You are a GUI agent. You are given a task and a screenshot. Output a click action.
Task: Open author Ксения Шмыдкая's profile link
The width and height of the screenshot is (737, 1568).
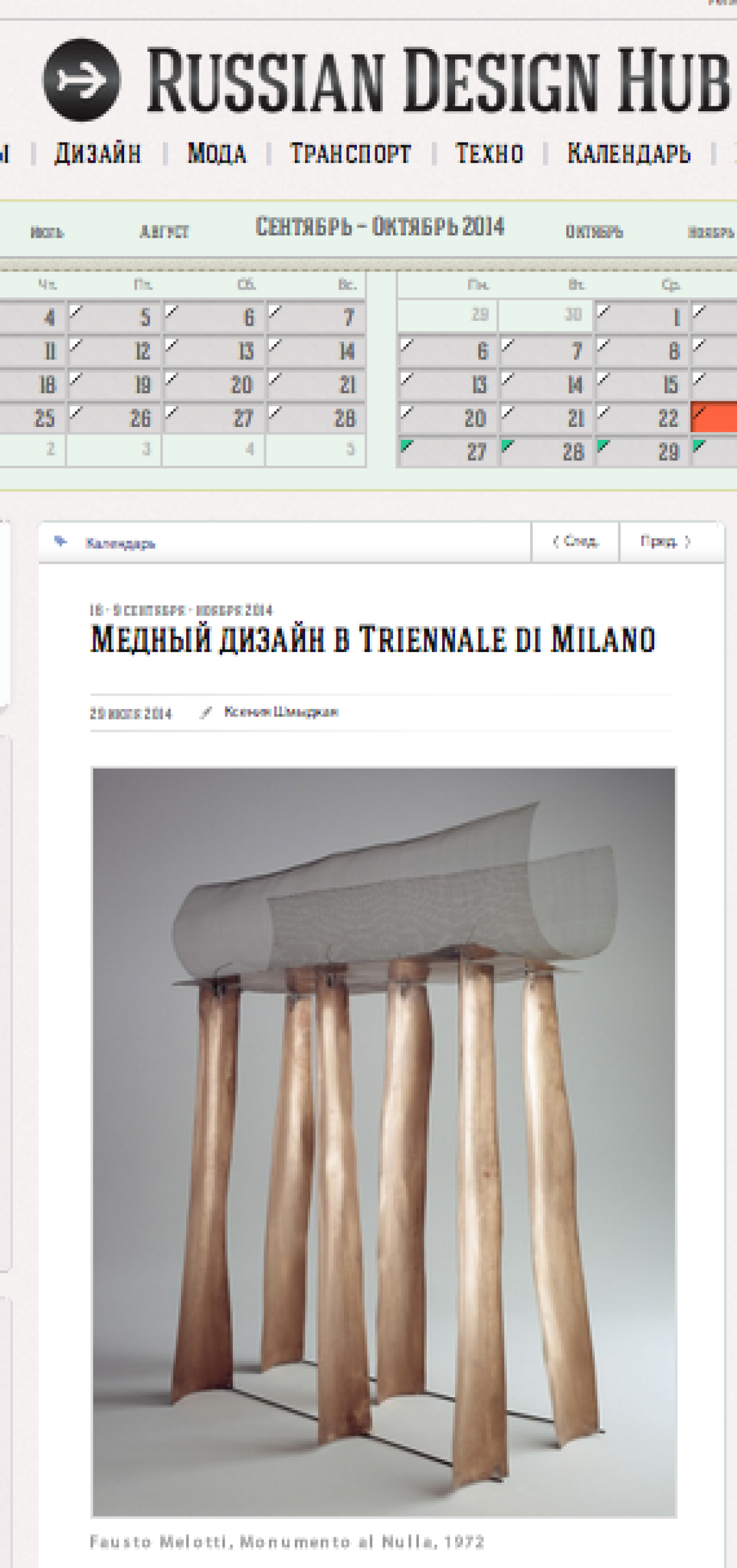(281, 712)
